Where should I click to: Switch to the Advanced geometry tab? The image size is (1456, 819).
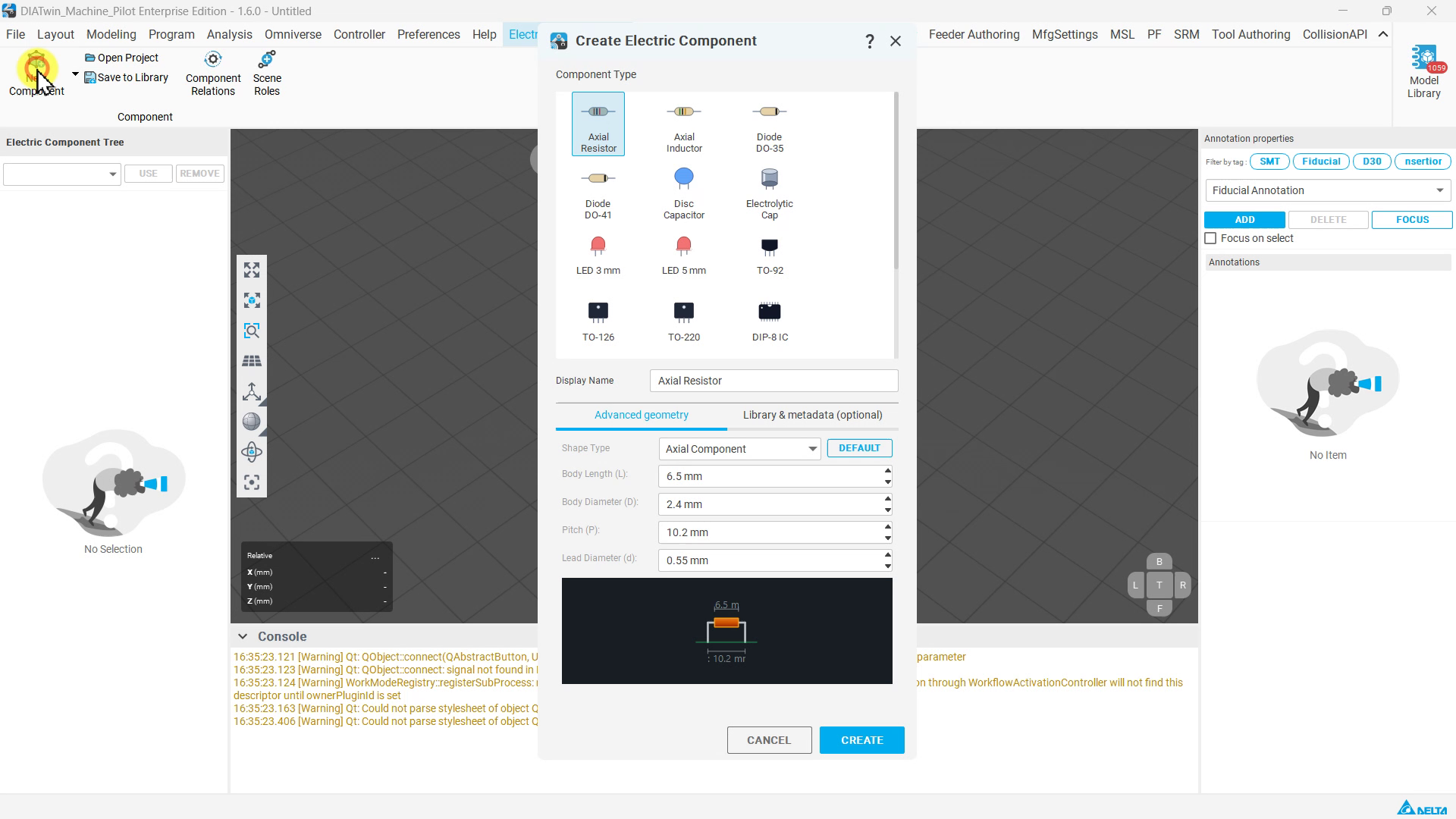(x=642, y=415)
